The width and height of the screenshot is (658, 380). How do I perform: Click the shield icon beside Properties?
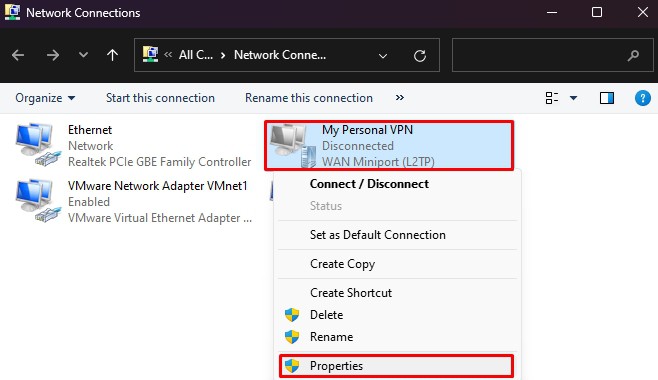[292, 366]
